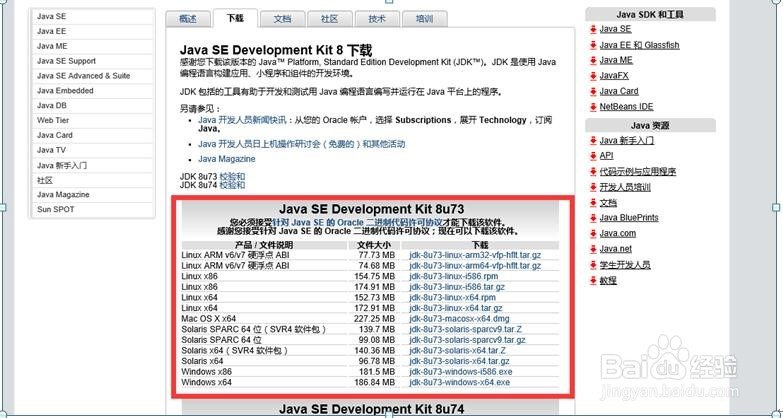
Task: Open the 文档 tab
Action: [282, 19]
